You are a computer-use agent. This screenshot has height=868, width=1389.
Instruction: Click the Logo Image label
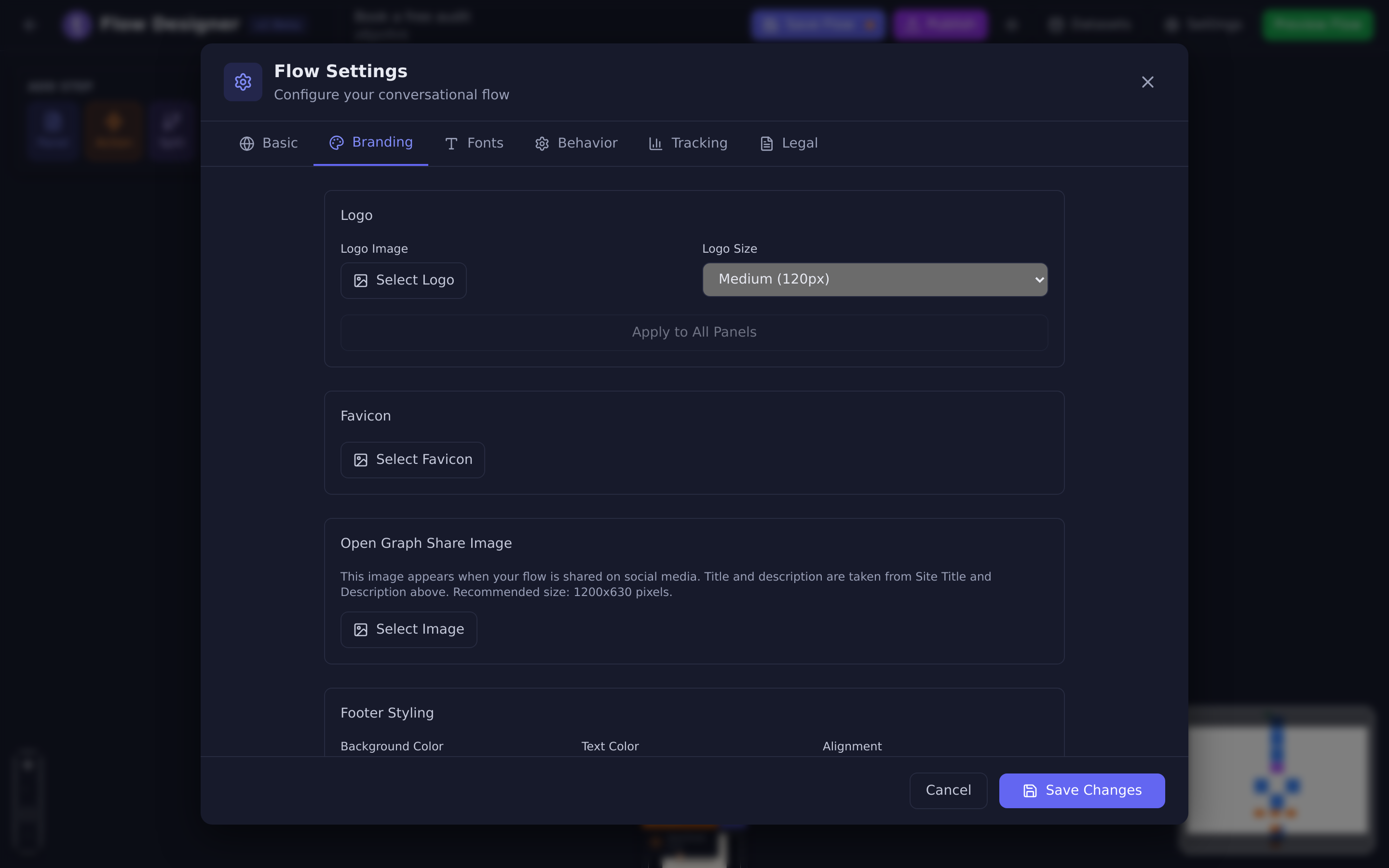tap(374, 249)
